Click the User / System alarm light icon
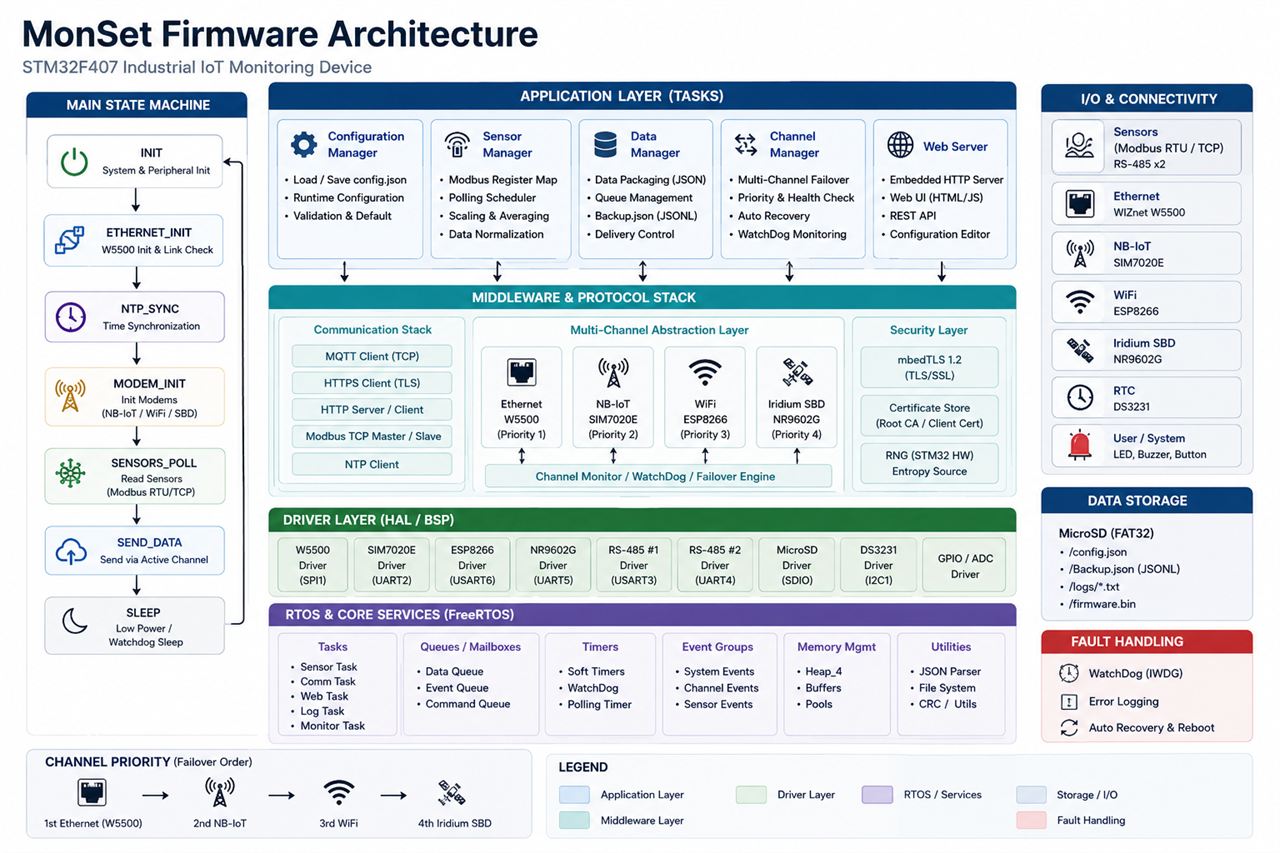 [1080, 445]
